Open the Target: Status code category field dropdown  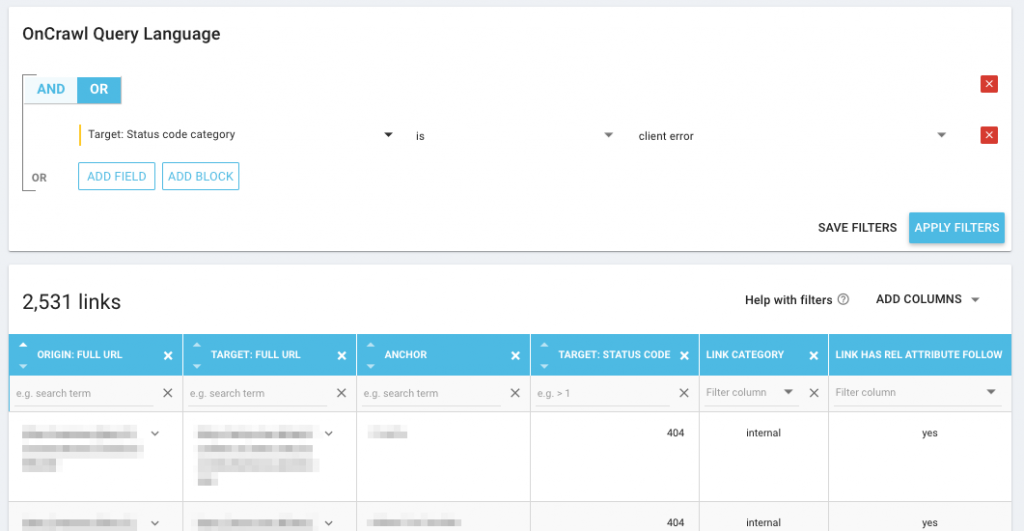238,135
